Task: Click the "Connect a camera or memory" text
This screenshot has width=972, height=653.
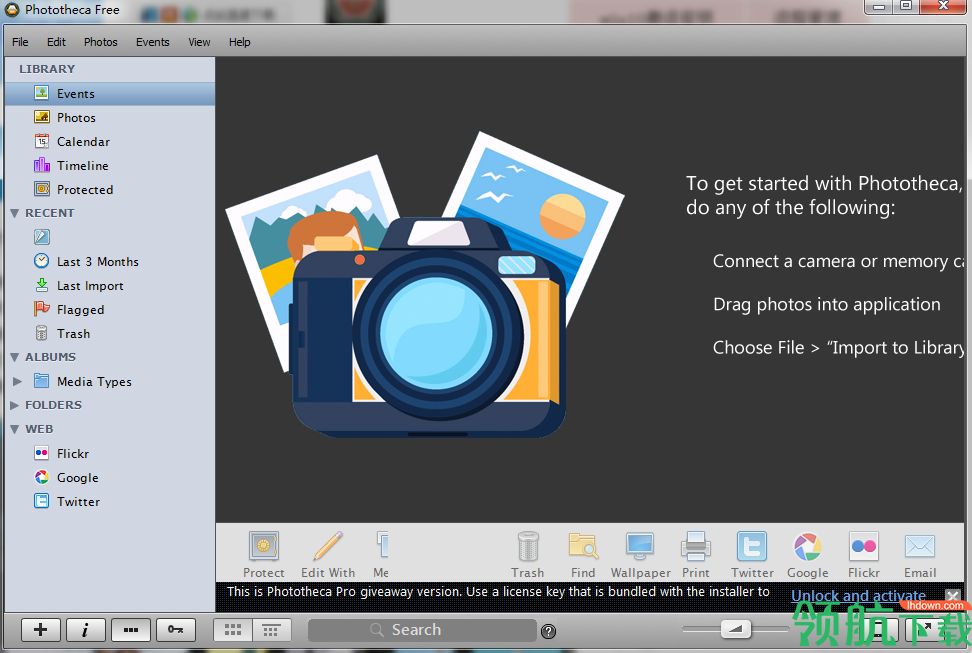Action: click(x=839, y=261)
